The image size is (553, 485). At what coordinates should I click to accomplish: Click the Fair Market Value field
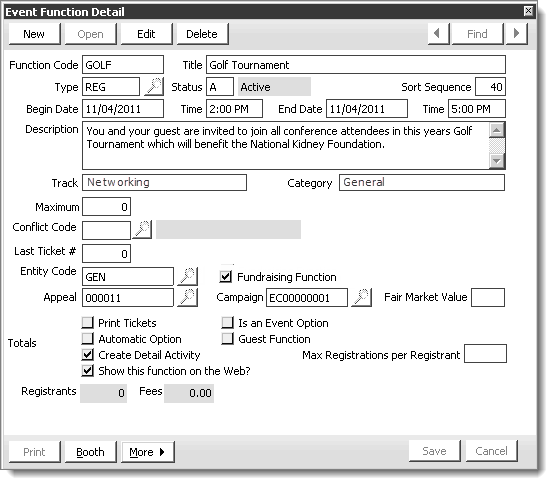tap(488, 298)
